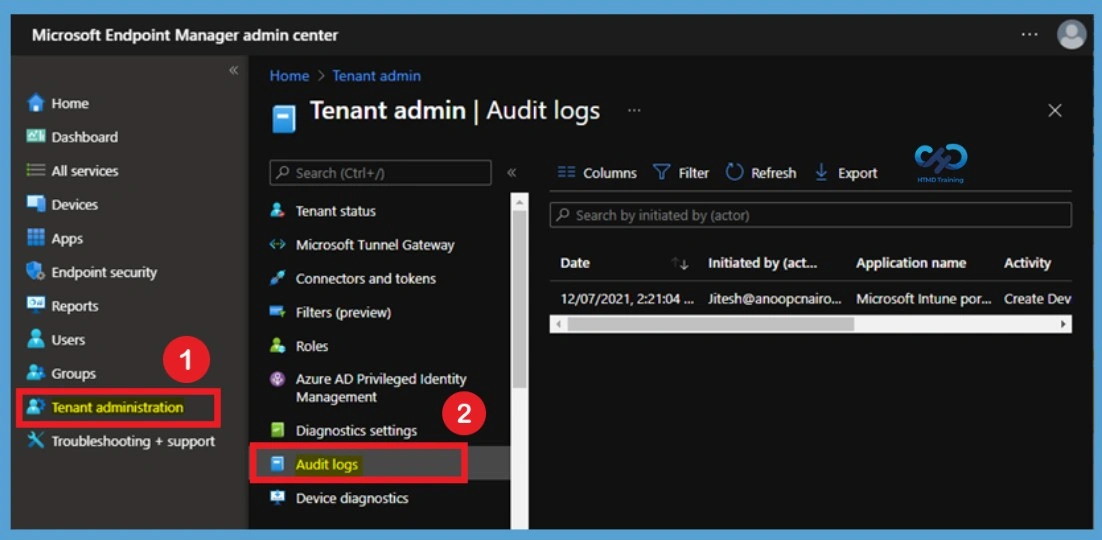Click the Application name column header
The height and width of the screenshot is (540, 1102).
point(911,263)
